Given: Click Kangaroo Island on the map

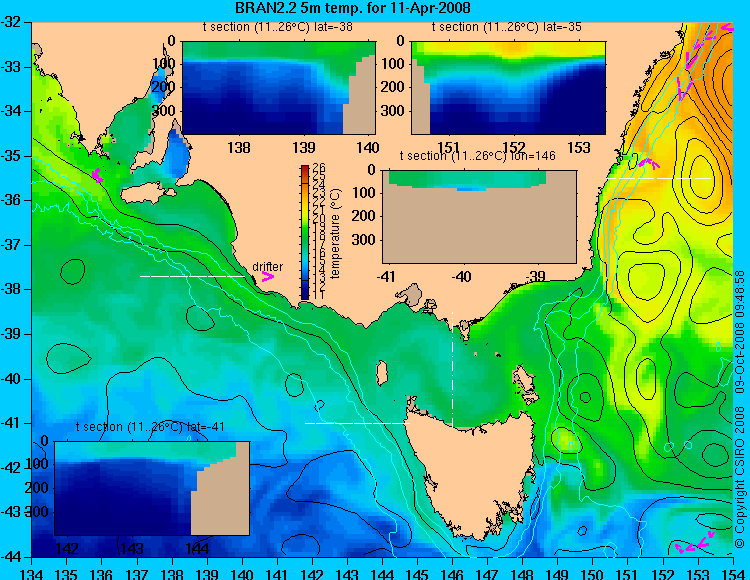Looking at the screenshot, I should point(148,193).
